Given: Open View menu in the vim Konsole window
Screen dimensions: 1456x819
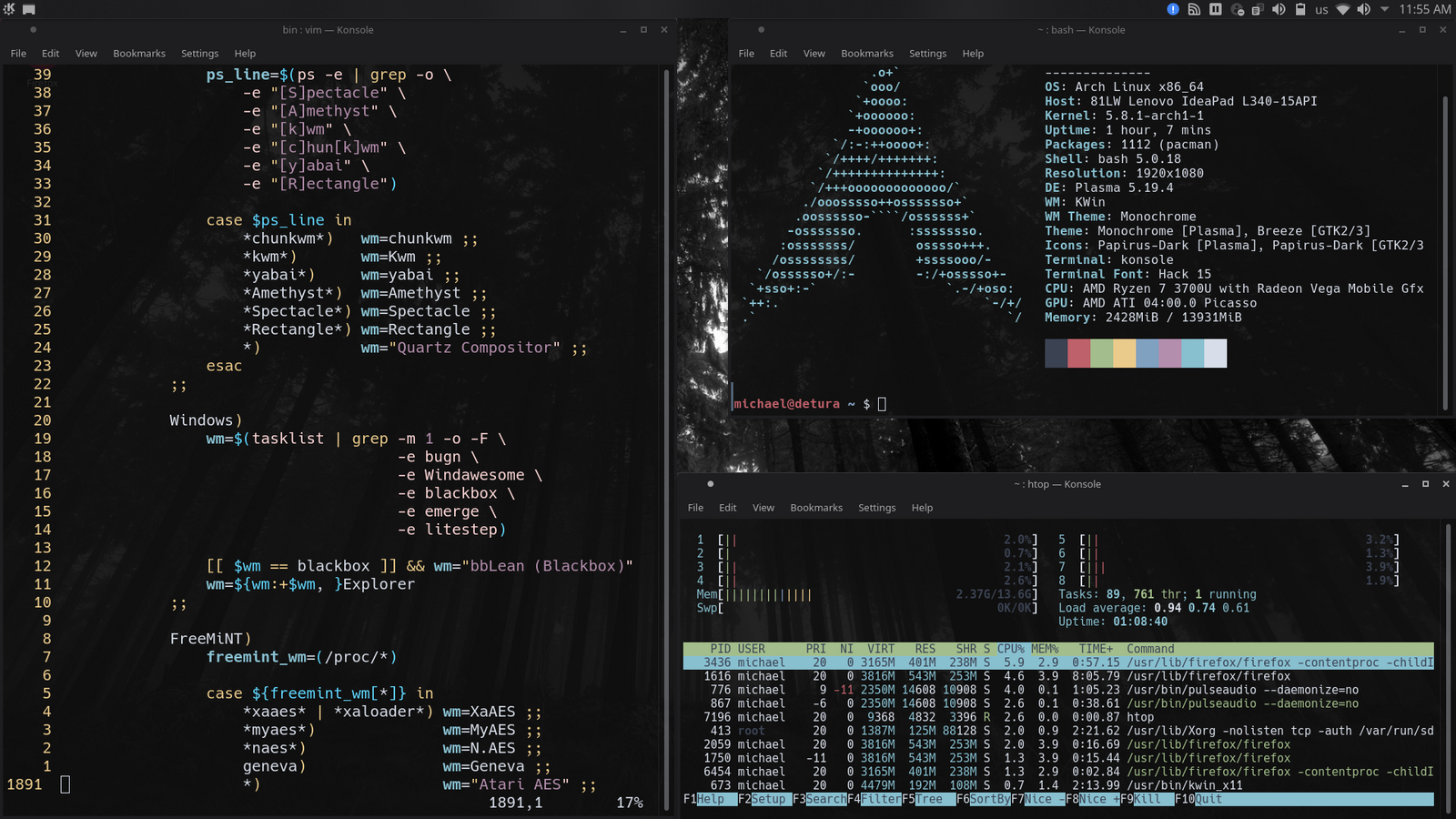Looking at the screenshot, I should coord(86,54).
